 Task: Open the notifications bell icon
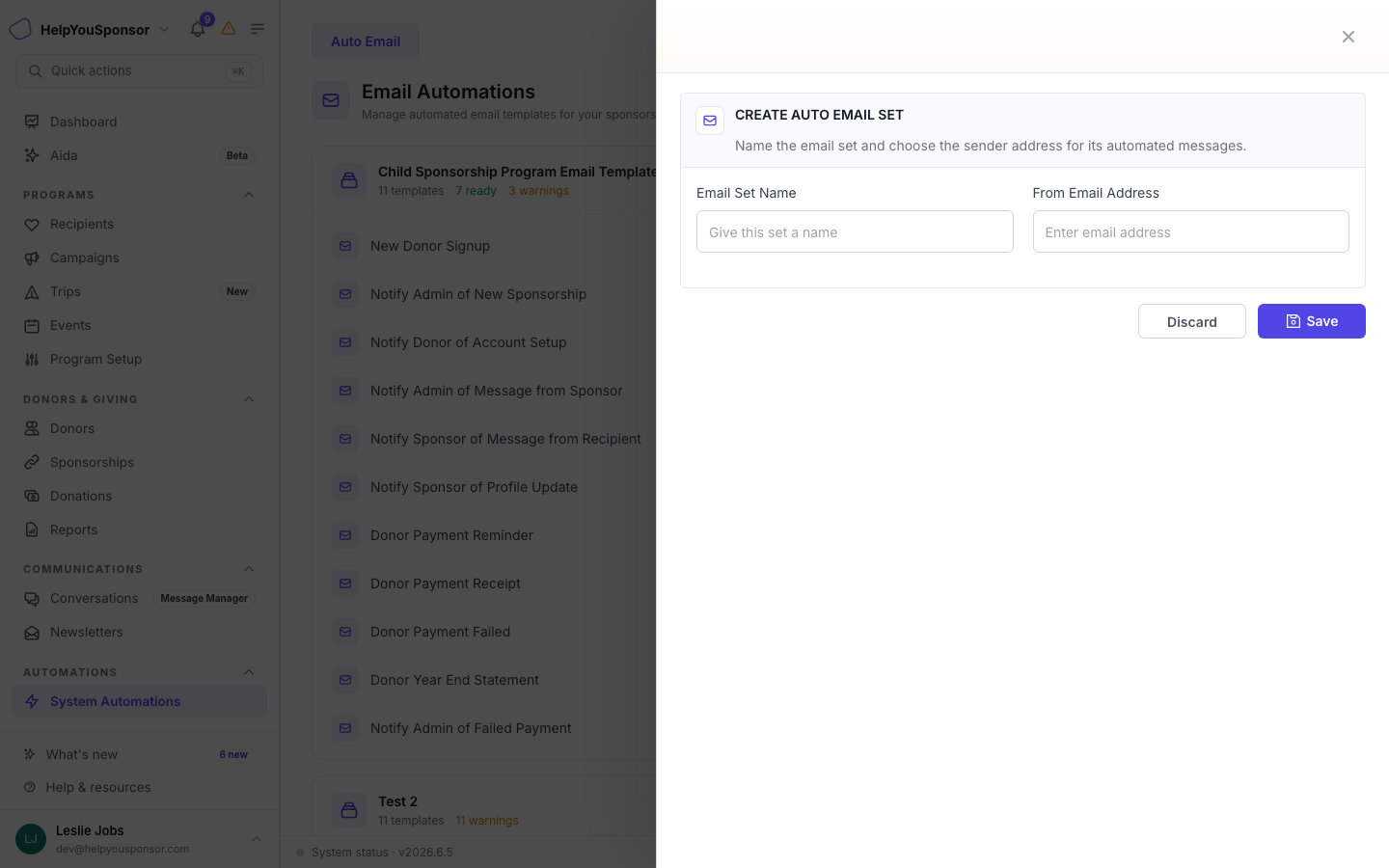pos(197,29)
